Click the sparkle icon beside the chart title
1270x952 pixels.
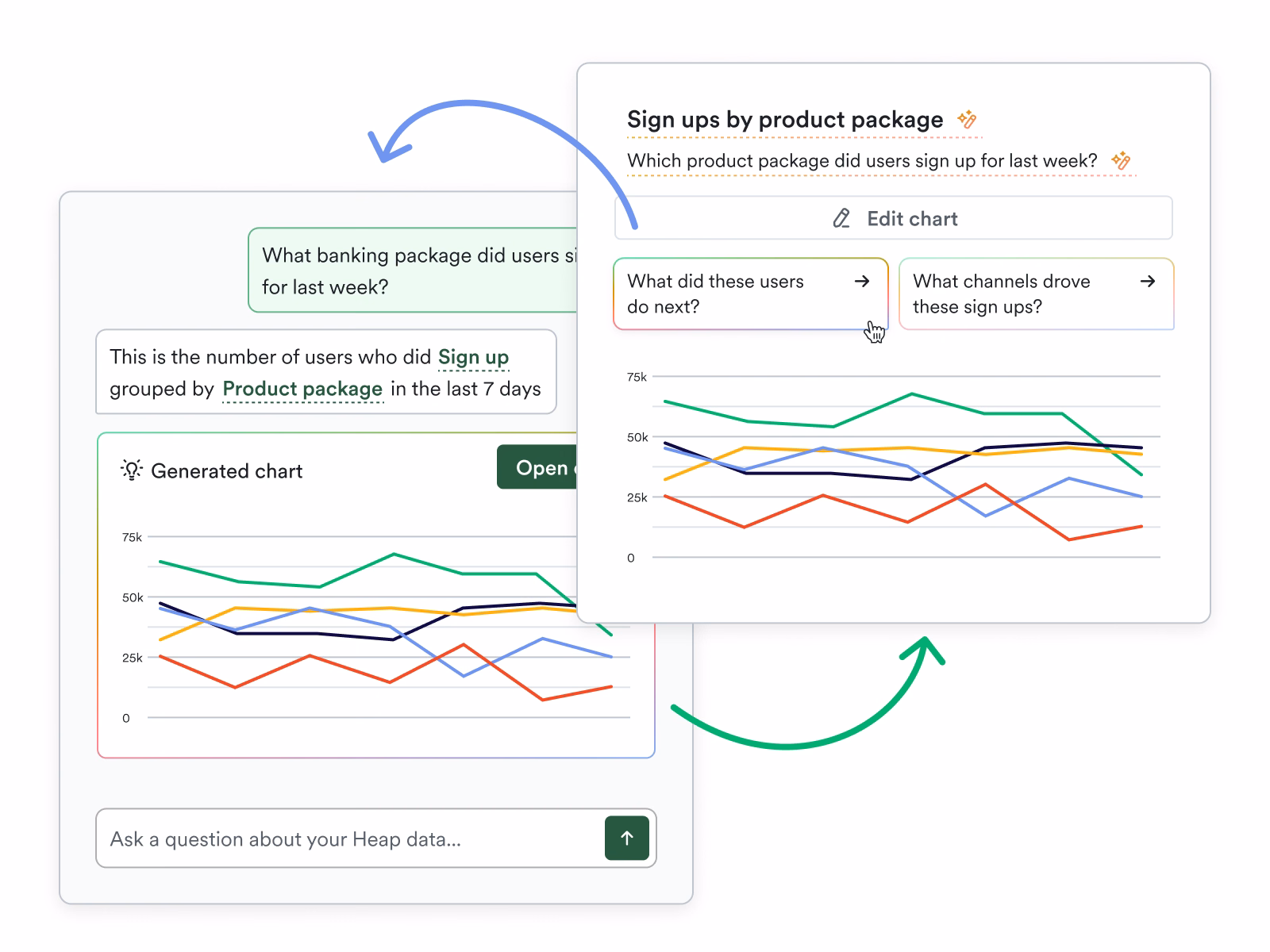coord(967,120)
